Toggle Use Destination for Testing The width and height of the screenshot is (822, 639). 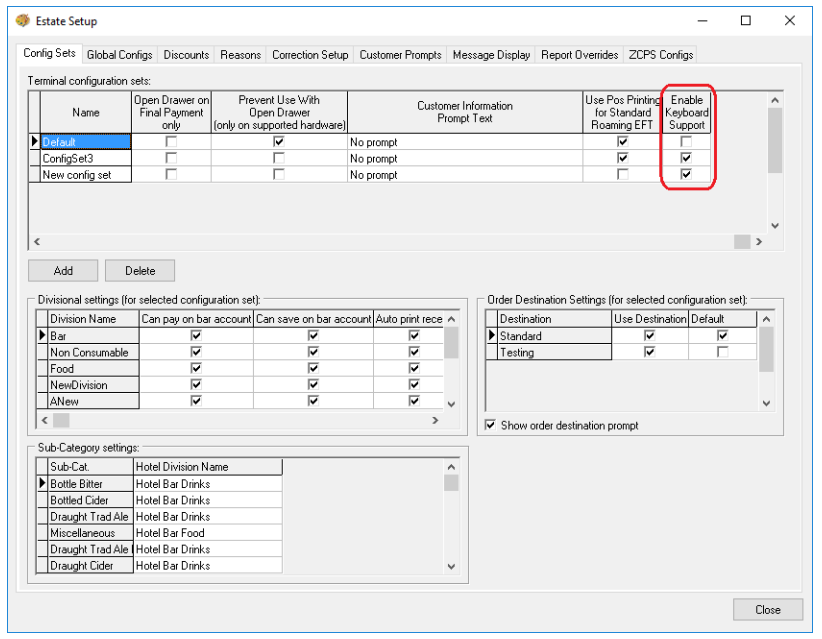point(650,352)
